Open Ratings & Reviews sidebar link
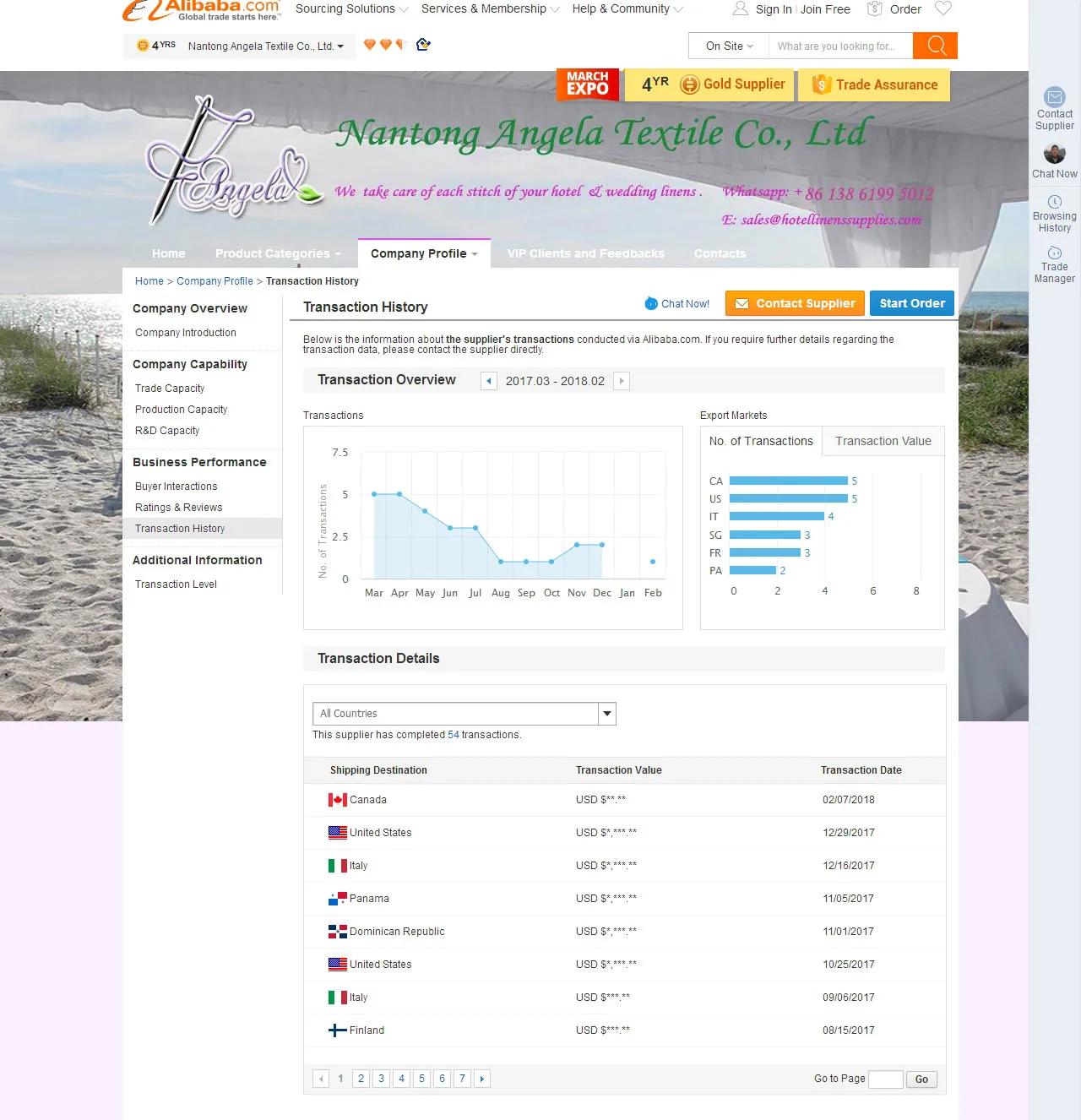 179,508
